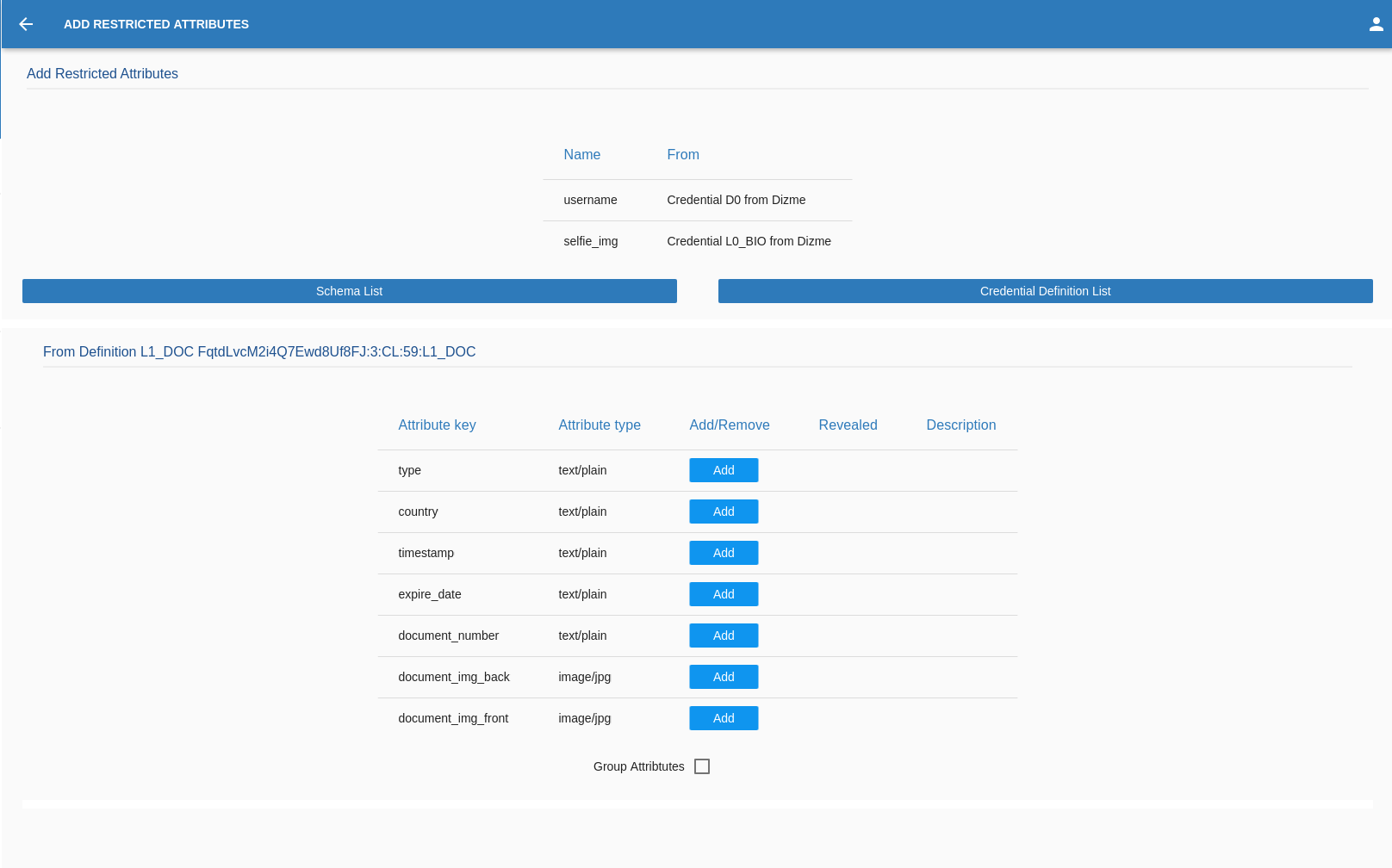1392x868 pixels.
Task: Click the Revealed column header
Action: coord(848,425)
